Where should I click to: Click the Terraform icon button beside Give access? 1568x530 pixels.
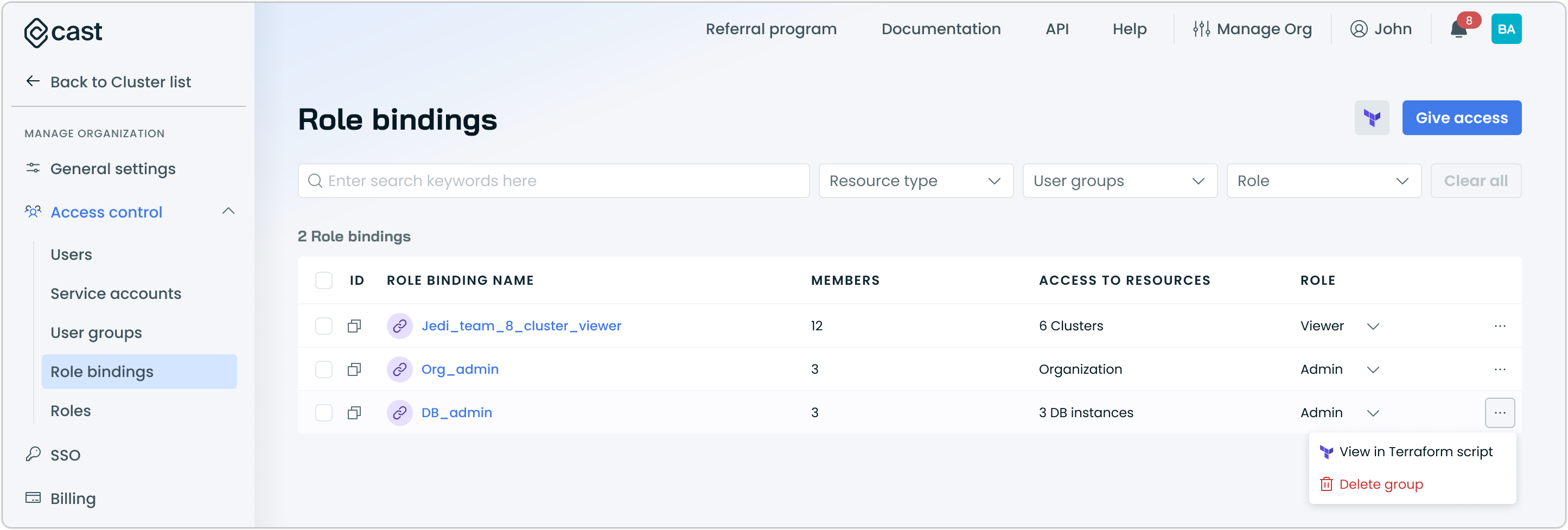[x=1372, y=118]
